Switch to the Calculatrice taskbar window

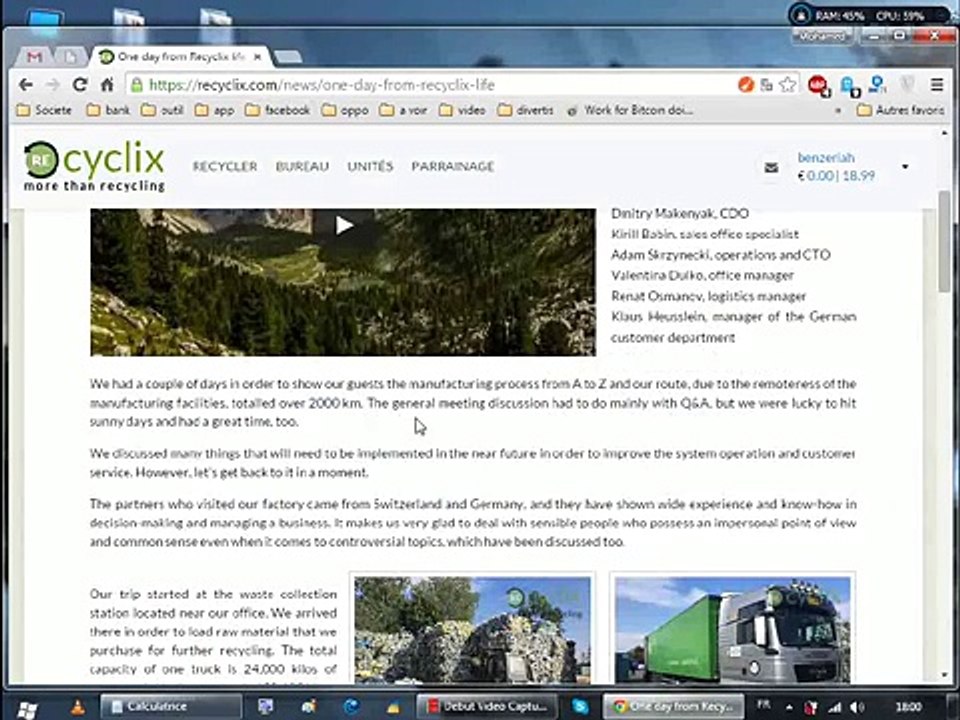[171, 707]
